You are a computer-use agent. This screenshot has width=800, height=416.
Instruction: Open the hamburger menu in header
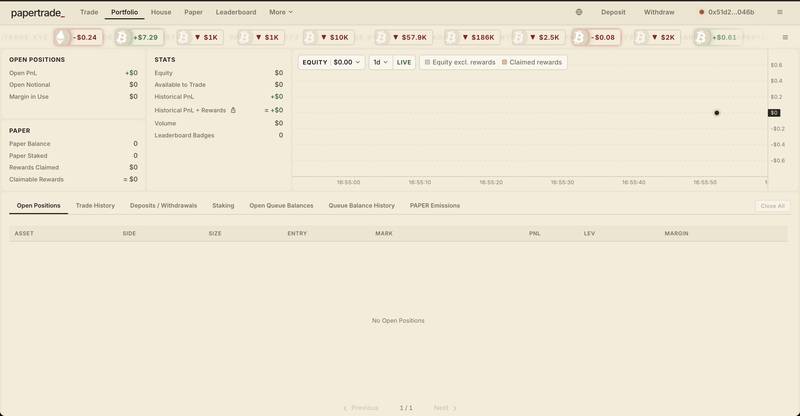pyautogui.click(x=780, y=12)
